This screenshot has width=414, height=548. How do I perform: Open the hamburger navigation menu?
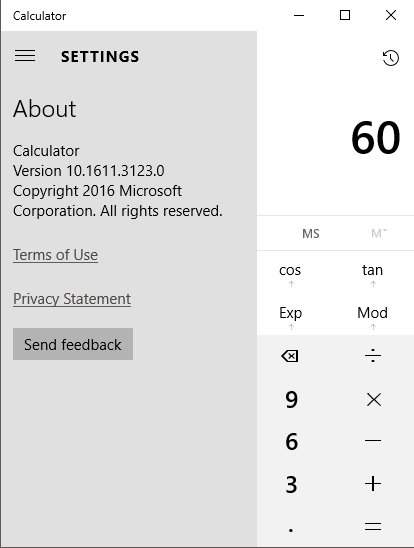[x=25, y=56]
